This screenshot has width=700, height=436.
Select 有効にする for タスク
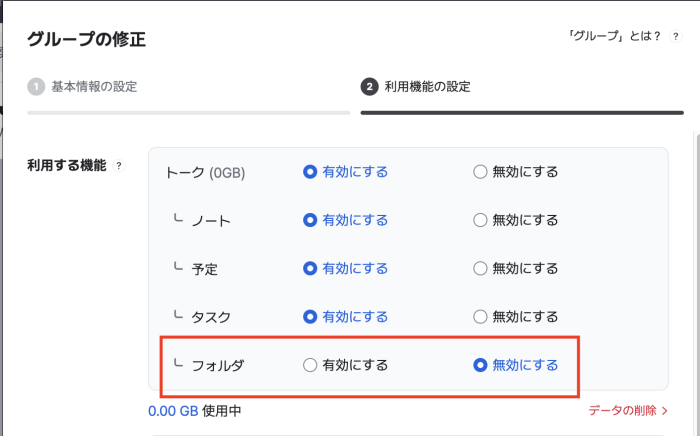tap(310, 317)
